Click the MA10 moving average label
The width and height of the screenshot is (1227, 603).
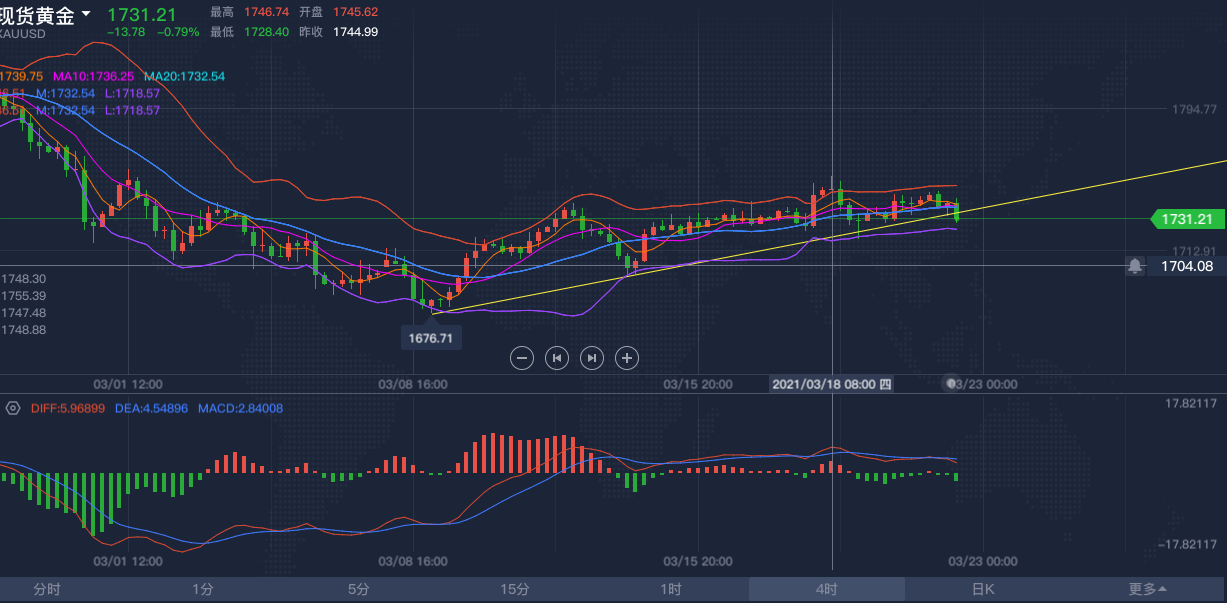tap(93, 76)
